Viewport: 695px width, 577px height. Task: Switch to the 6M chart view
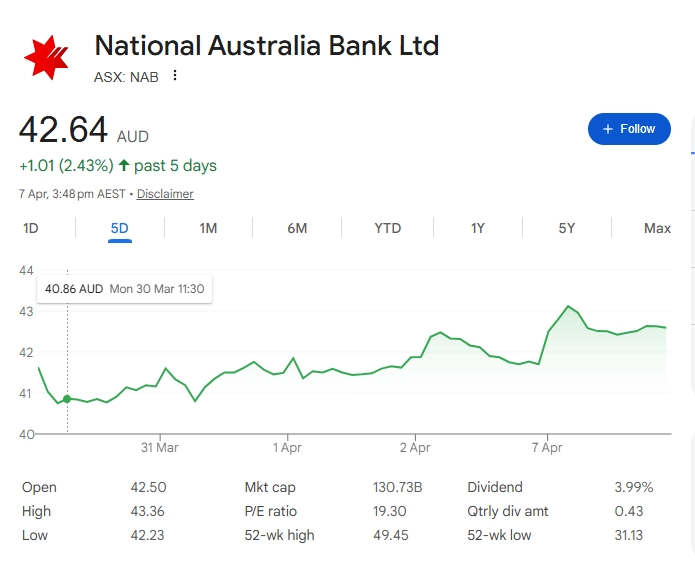pos(297,228)
